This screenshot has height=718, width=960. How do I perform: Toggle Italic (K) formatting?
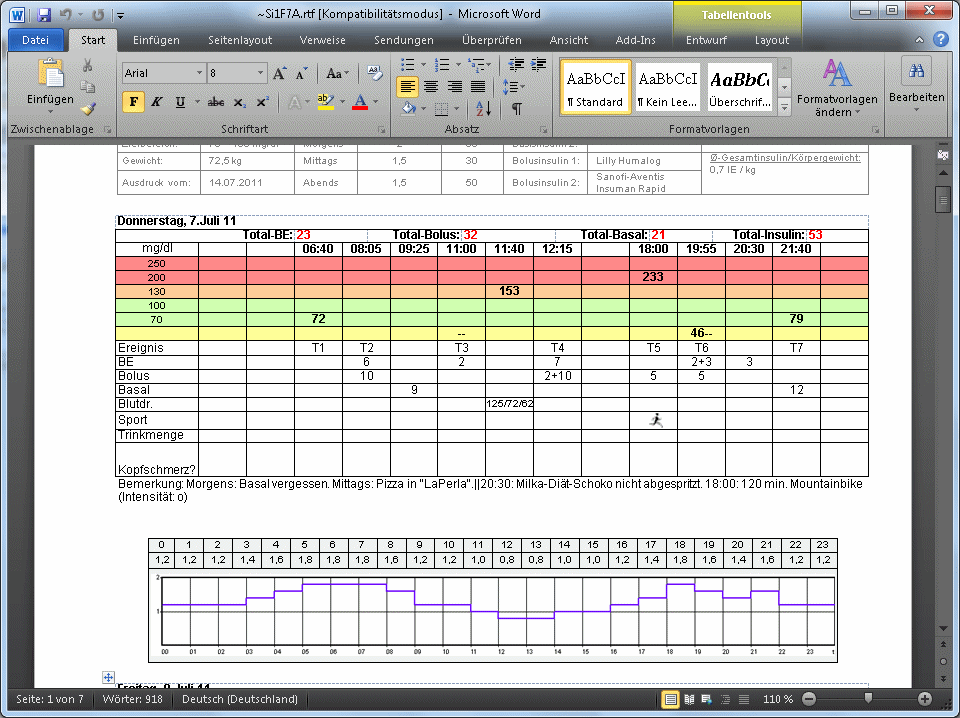[157, 102]
